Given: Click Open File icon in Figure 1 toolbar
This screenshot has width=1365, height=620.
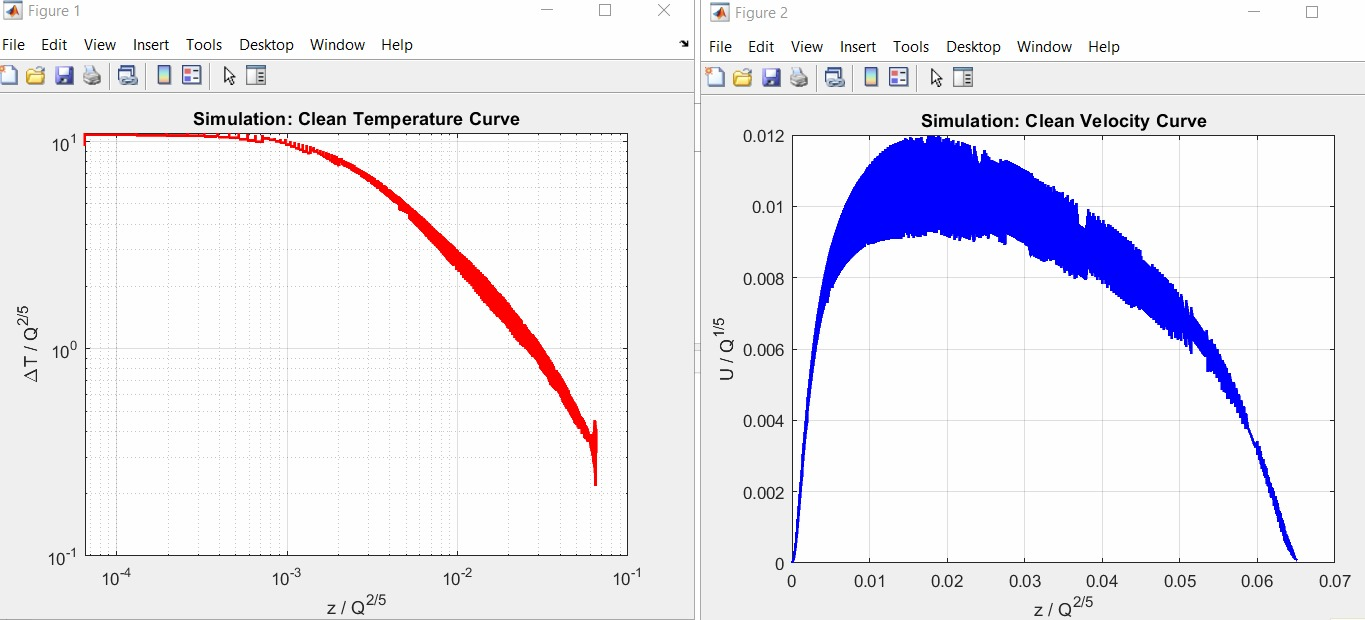Looking at the screenshot, I should point(36,75).
